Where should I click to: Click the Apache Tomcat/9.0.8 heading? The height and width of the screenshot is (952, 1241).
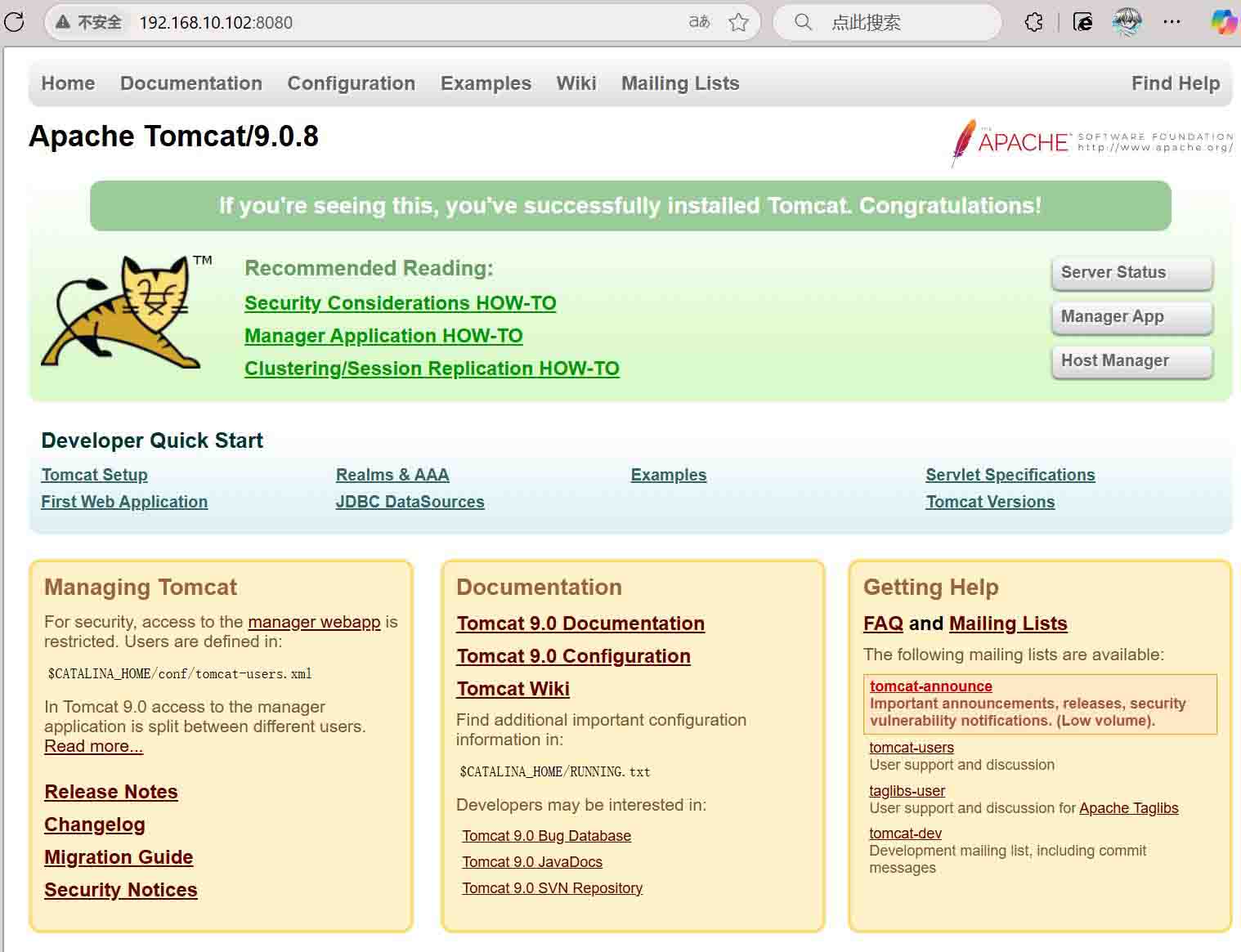tap(173, 136)
